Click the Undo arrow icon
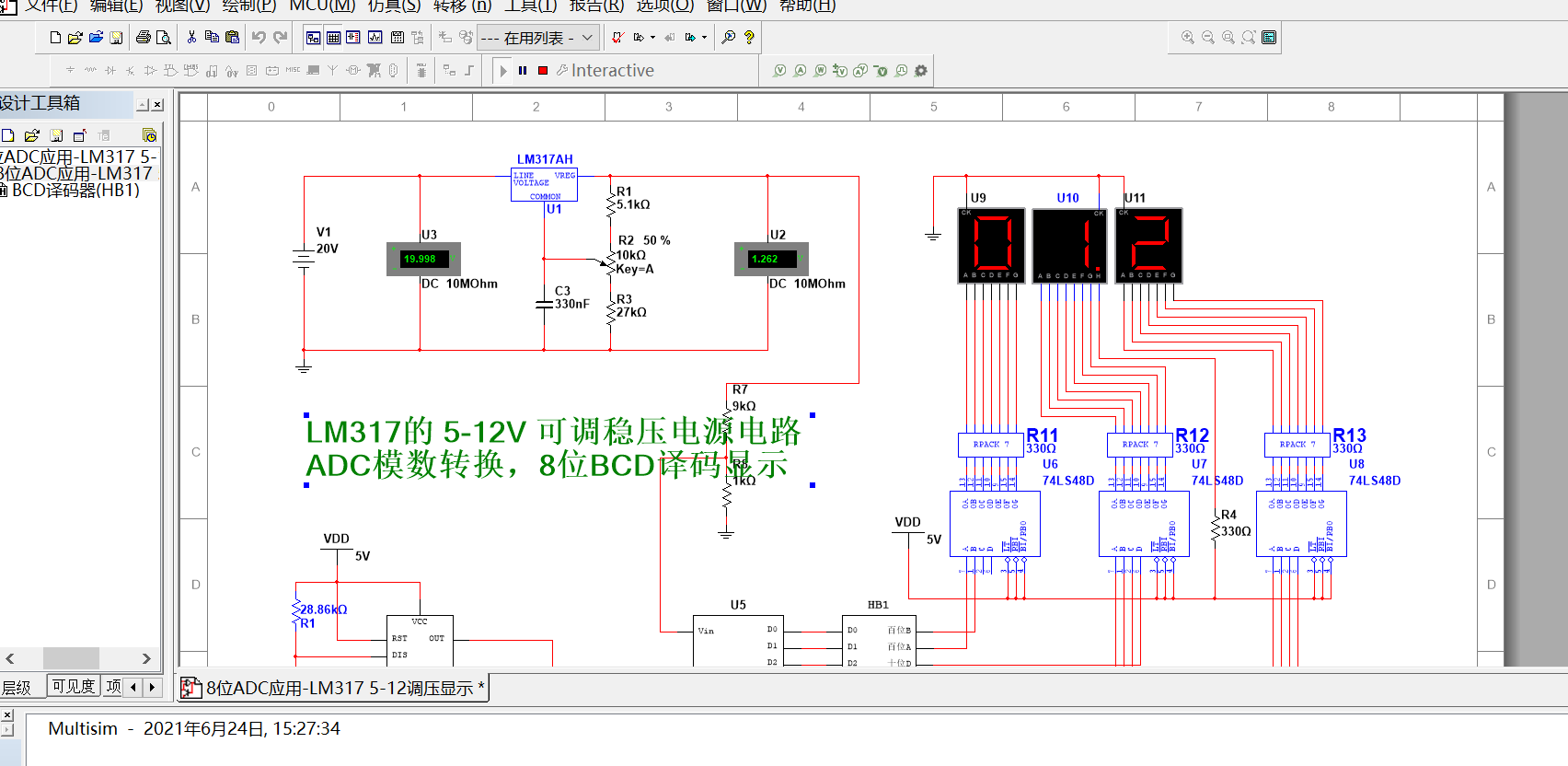Screen dimensions: 1568x766 pos(259,38)
